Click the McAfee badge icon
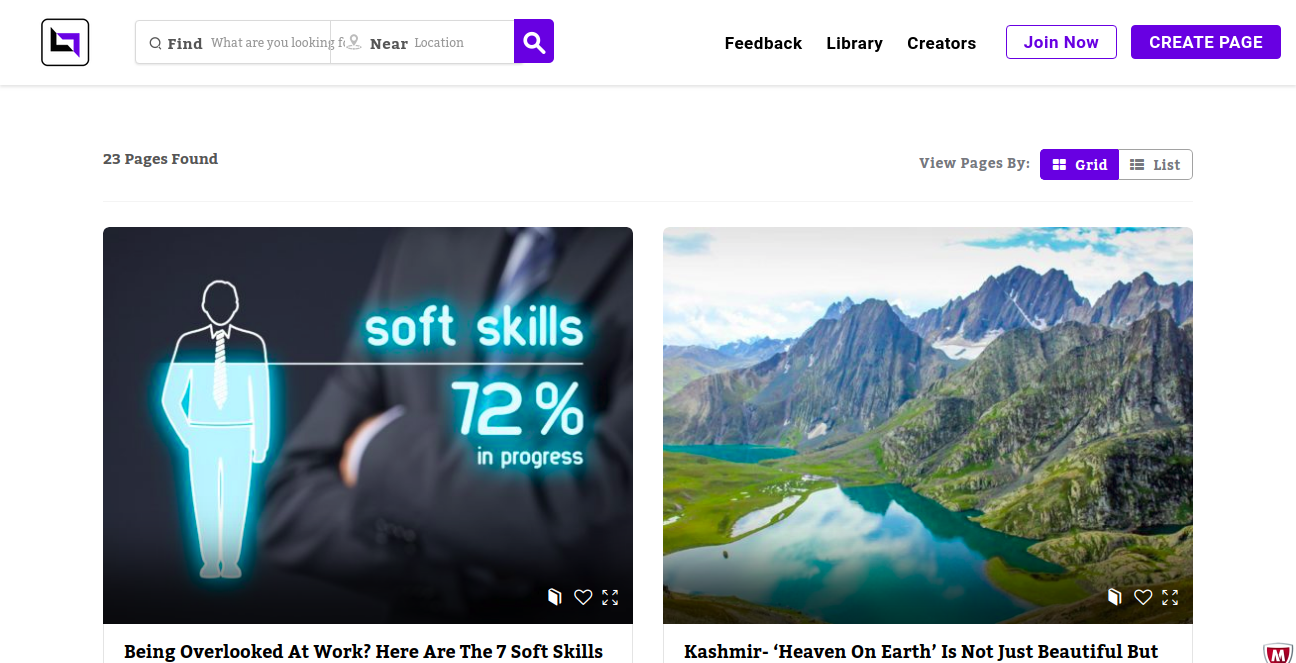This screenshot has width=1296, height=663. [1278, 653]
